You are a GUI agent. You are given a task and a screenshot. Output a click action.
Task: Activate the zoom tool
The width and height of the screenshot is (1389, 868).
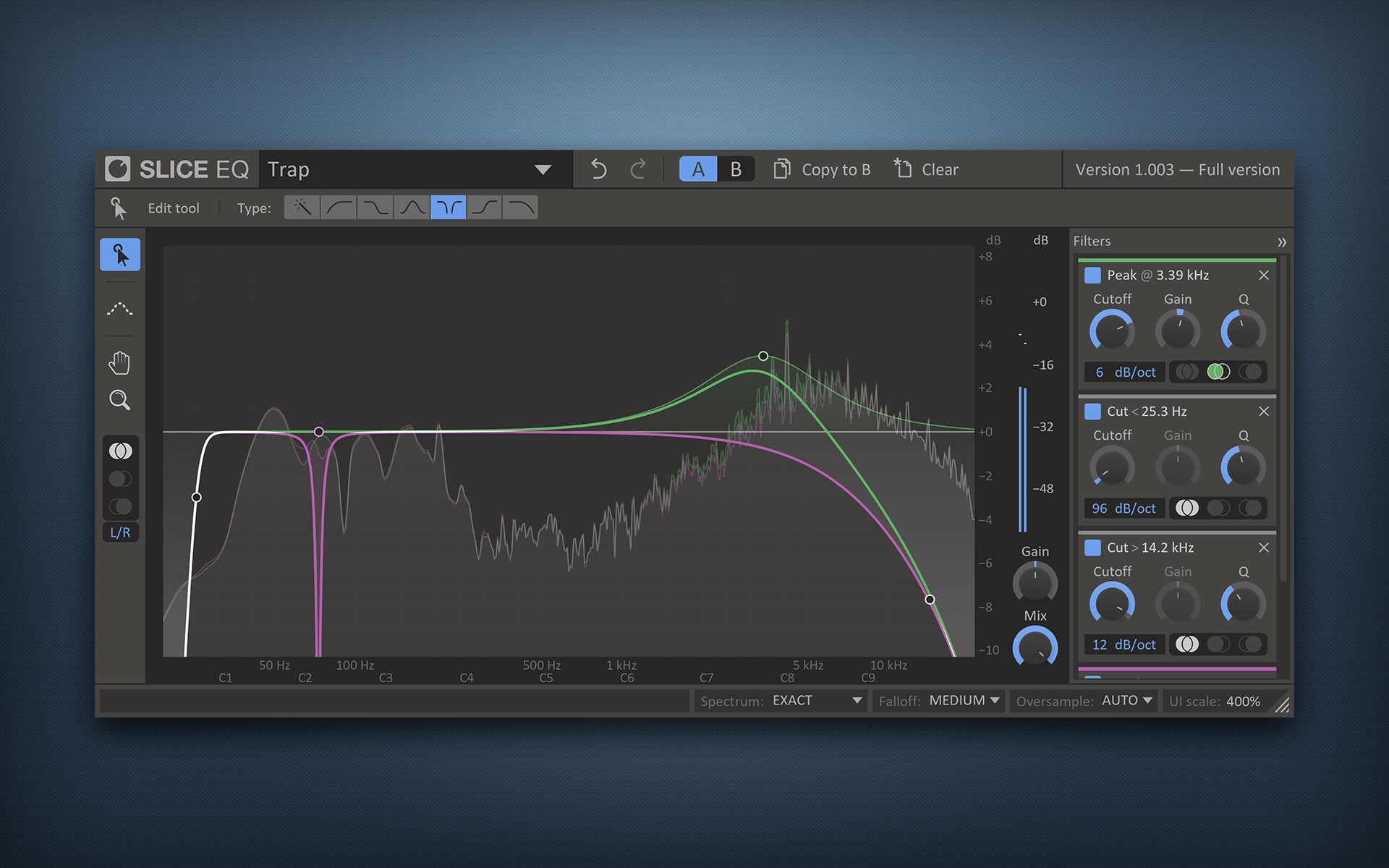tap(120, 400)
